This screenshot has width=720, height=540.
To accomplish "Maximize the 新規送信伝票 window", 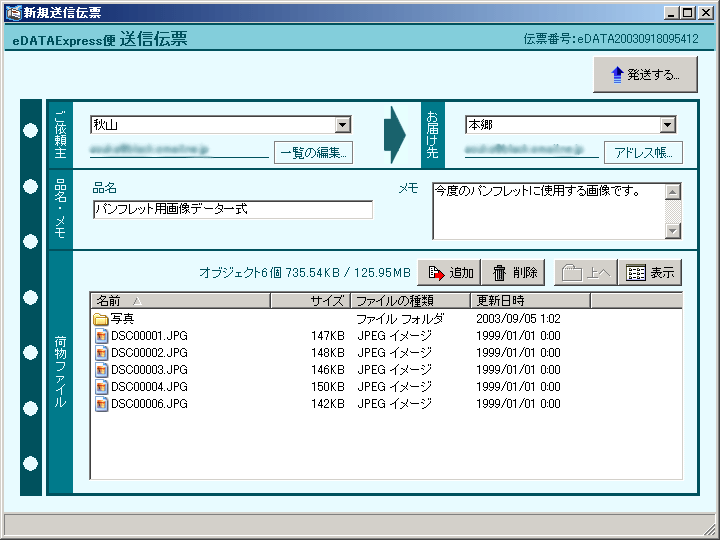I will (x=687, y=13).
